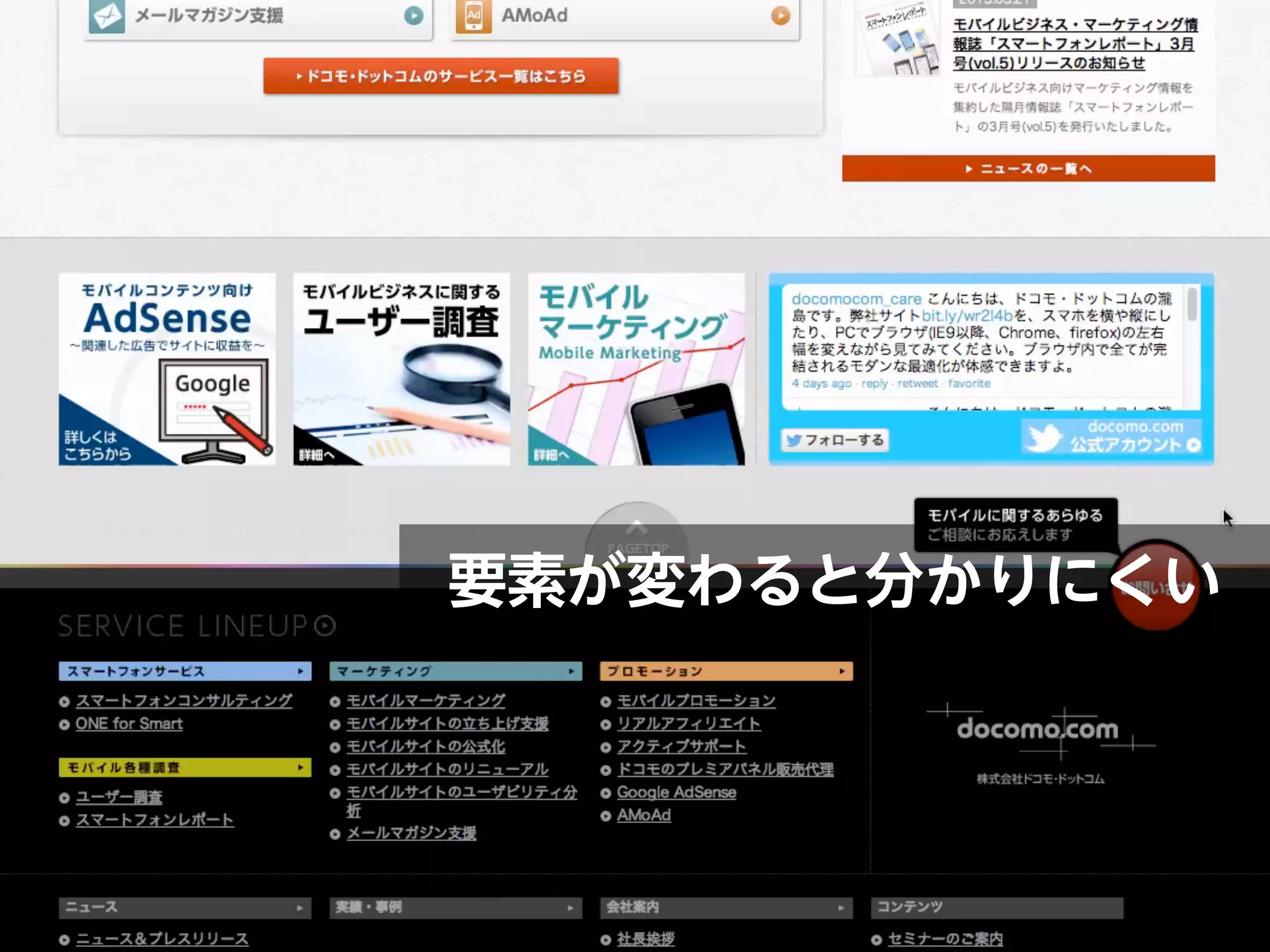The image size is (1270, 952).
Task: Open アクティブサポート footer link
Action: (682, 746)
